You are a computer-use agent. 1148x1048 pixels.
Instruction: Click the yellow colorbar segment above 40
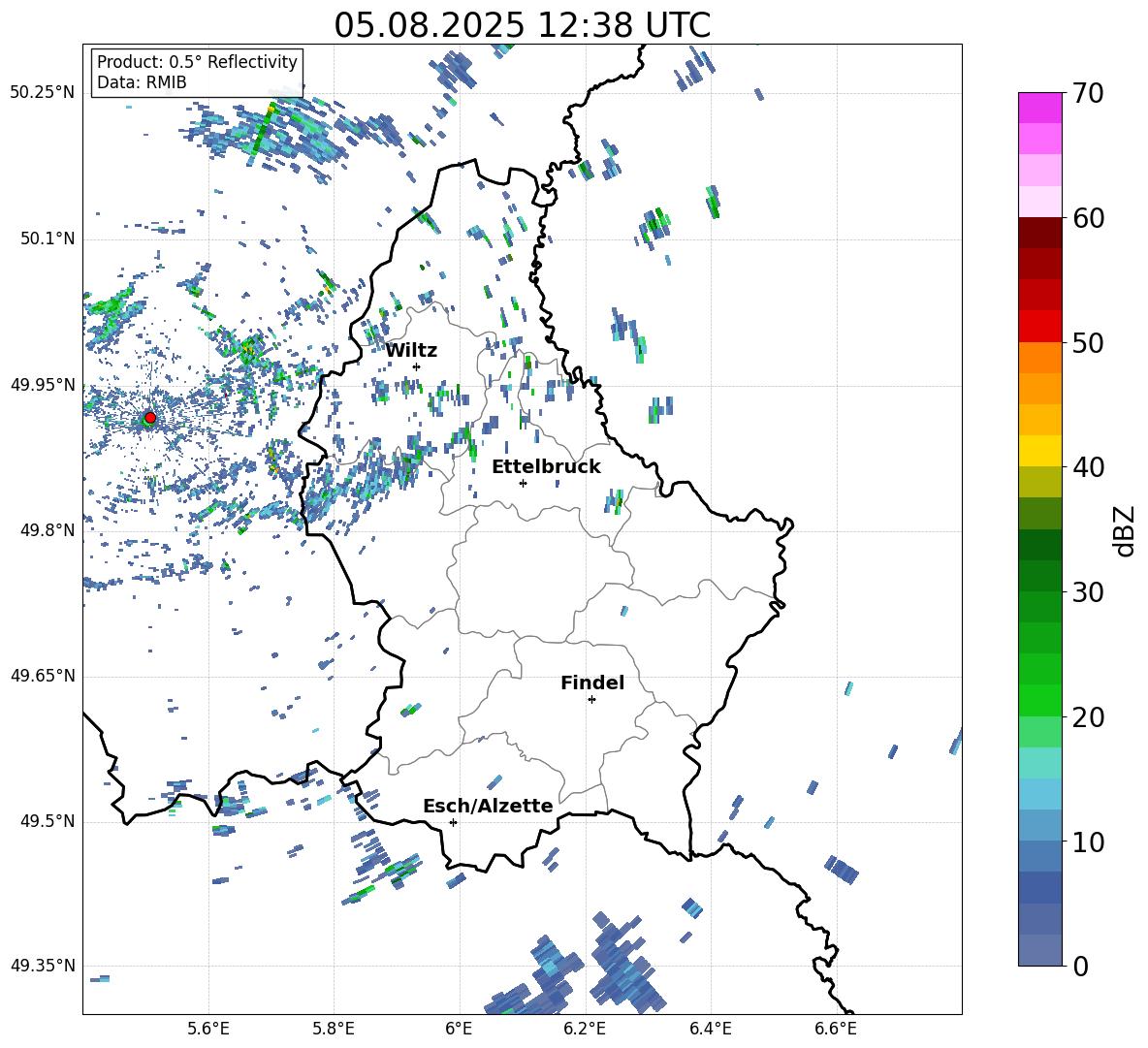[x=1039, y=451]
